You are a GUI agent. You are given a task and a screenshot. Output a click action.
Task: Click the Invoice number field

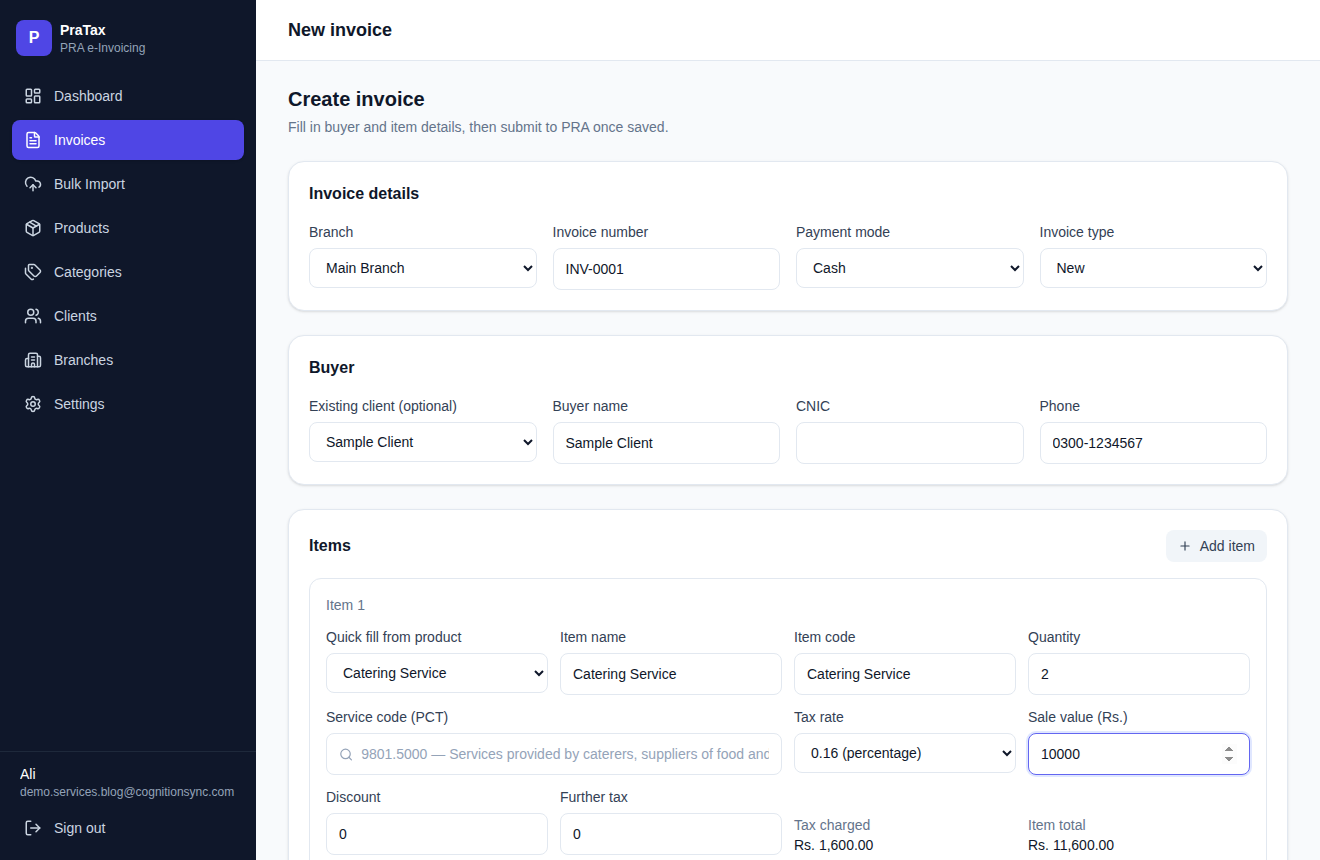pos(666,269)
